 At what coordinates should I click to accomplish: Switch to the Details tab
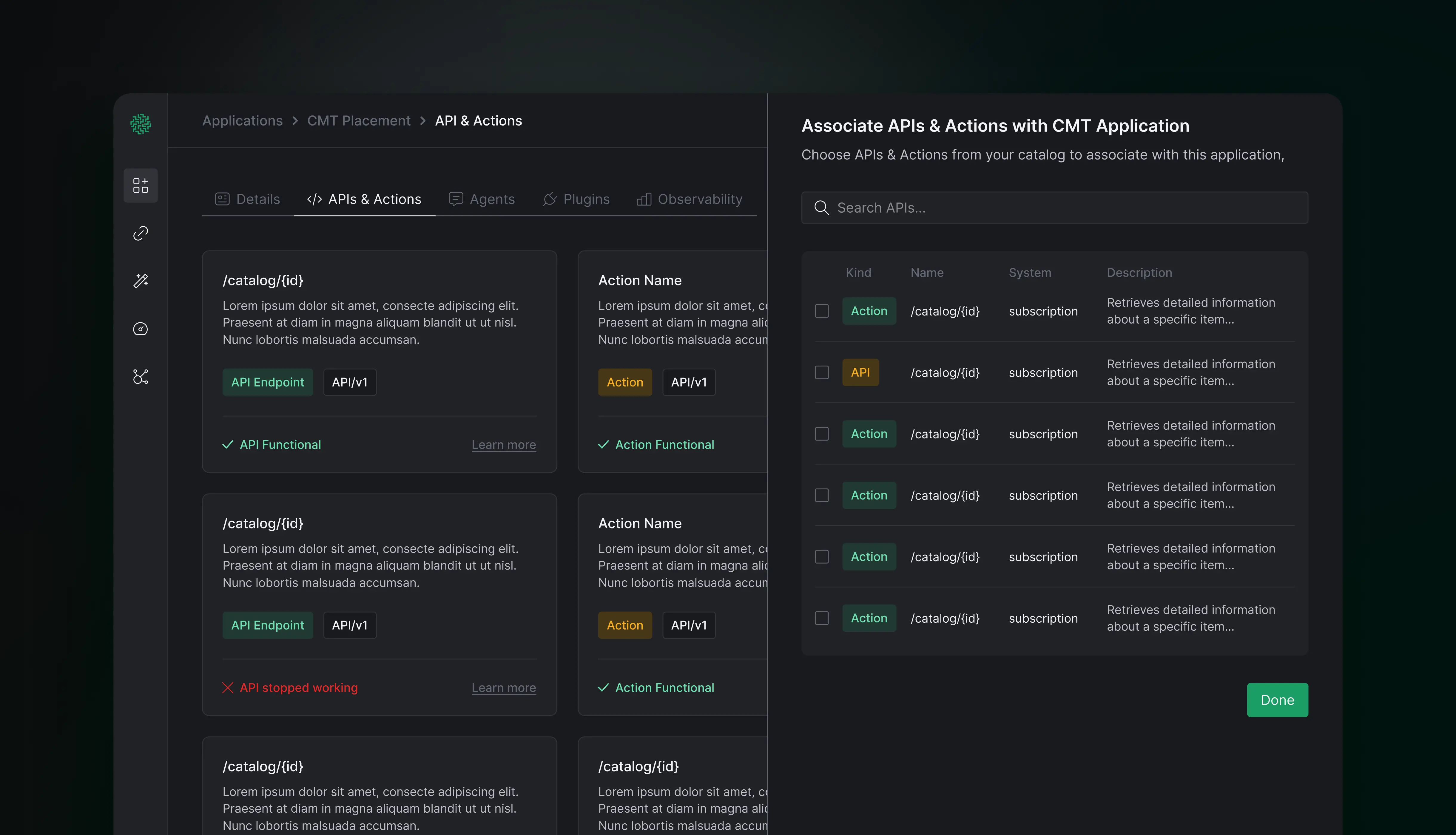tap(247, 199)
